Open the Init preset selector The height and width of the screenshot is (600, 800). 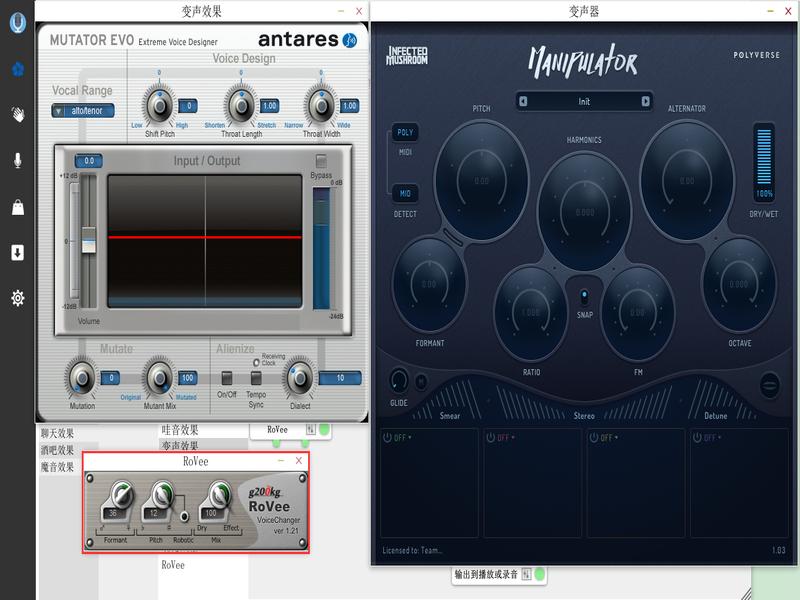click(x=584, y=102)
